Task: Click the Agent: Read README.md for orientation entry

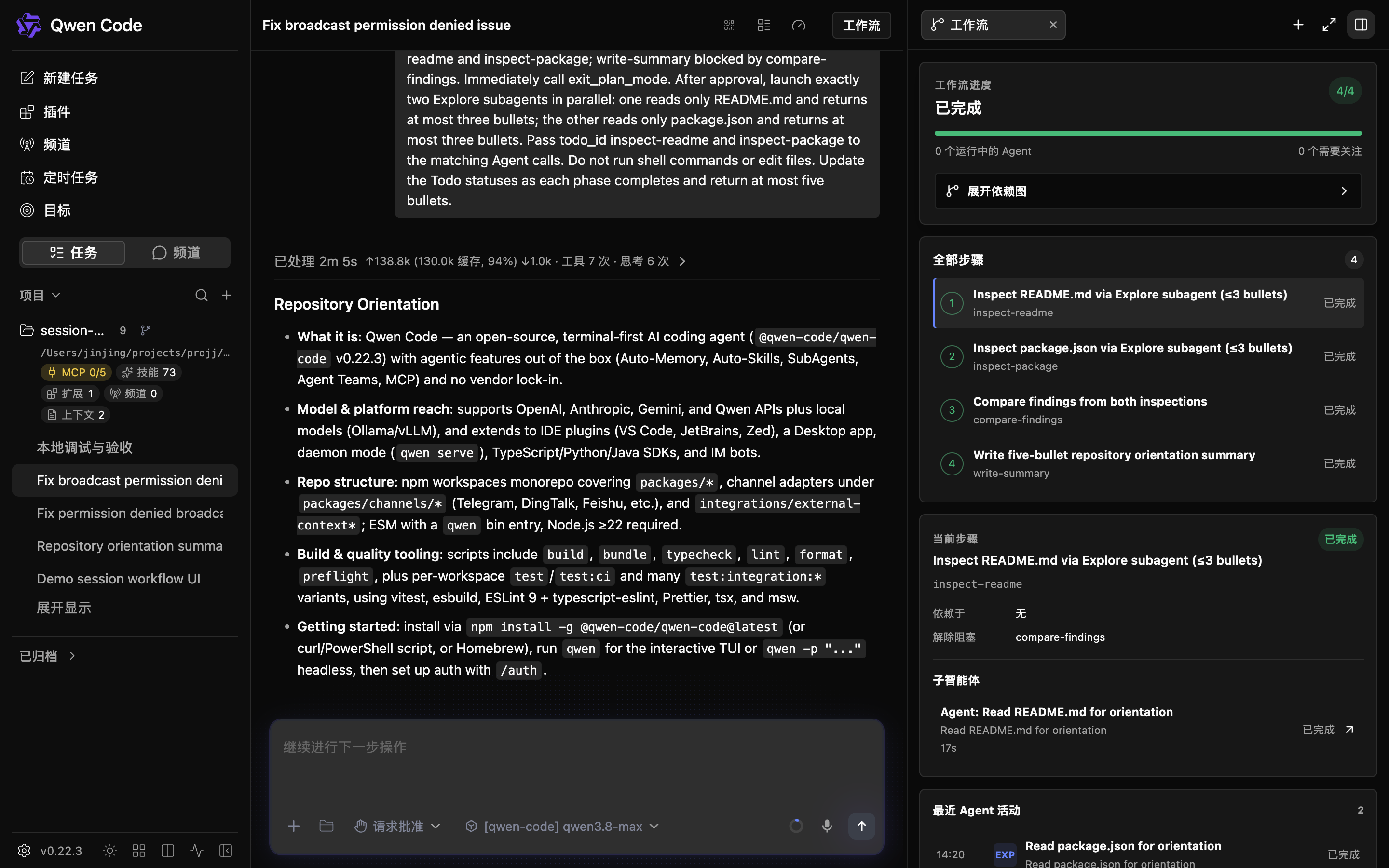Action: [1148, 729]
